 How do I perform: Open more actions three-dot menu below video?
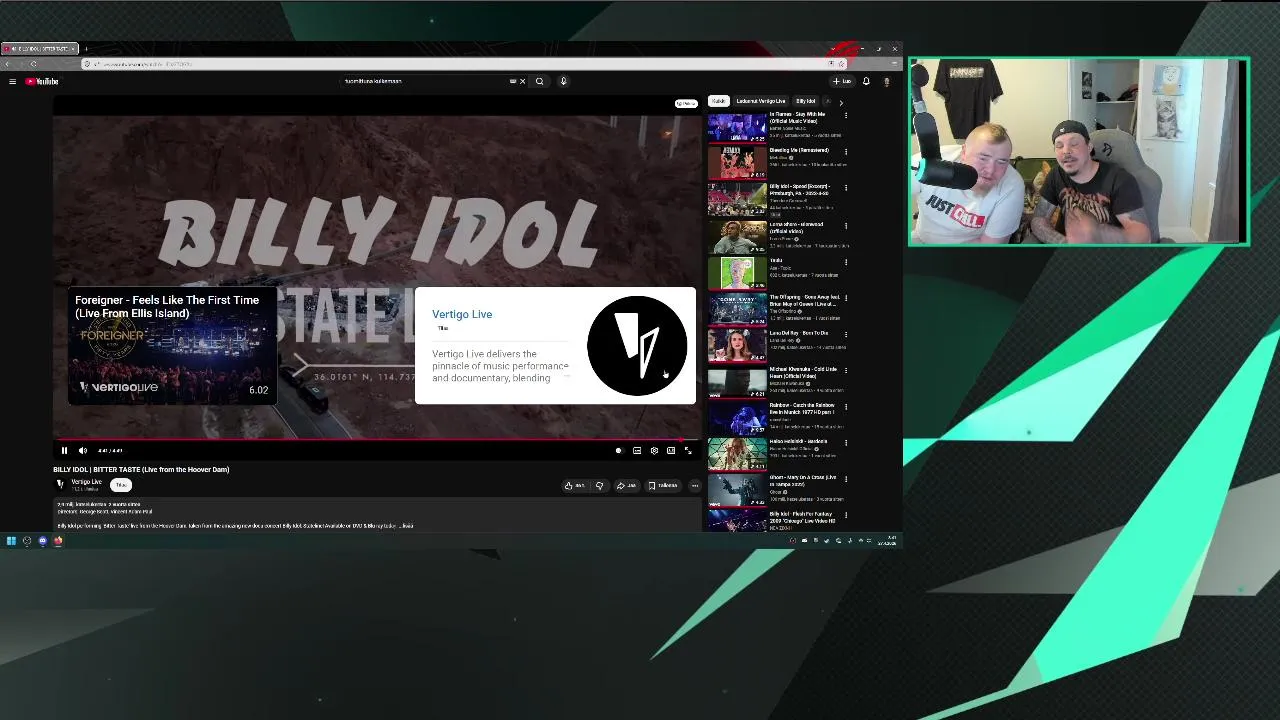(x=694, y=486)
